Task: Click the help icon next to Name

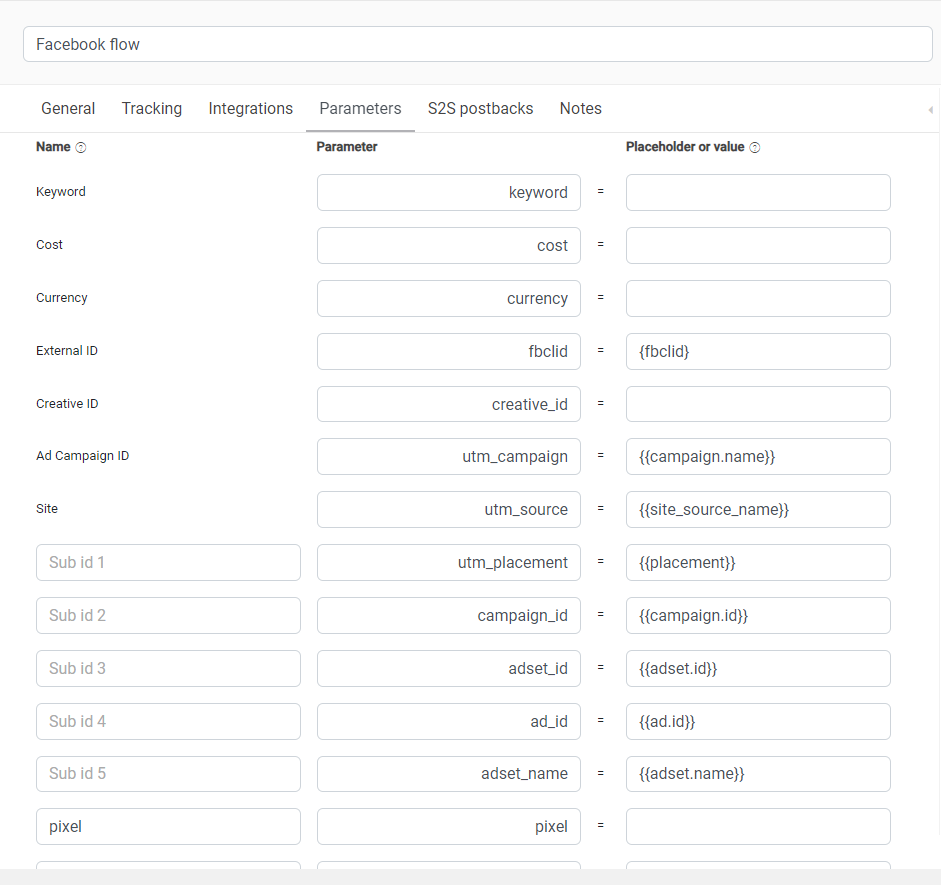Action: pyautogui.click(x=81, y=148)
